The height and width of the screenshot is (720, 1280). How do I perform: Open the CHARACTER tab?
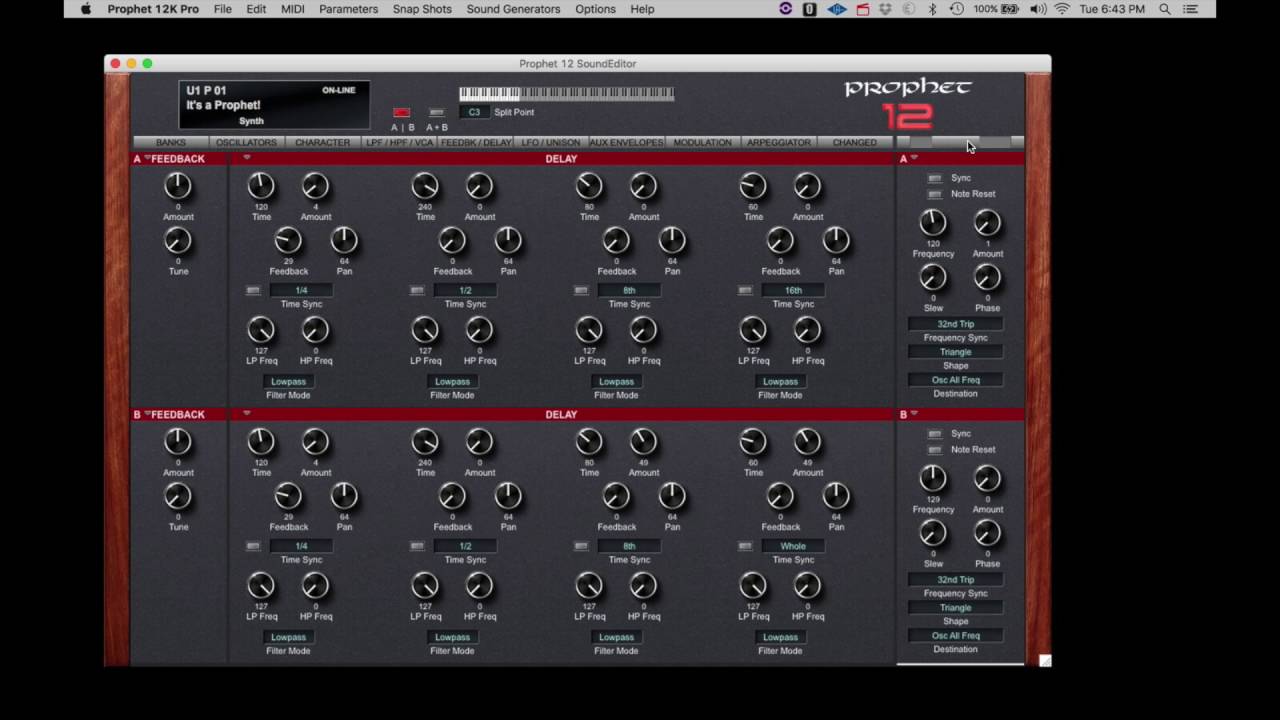pos(322,143)
